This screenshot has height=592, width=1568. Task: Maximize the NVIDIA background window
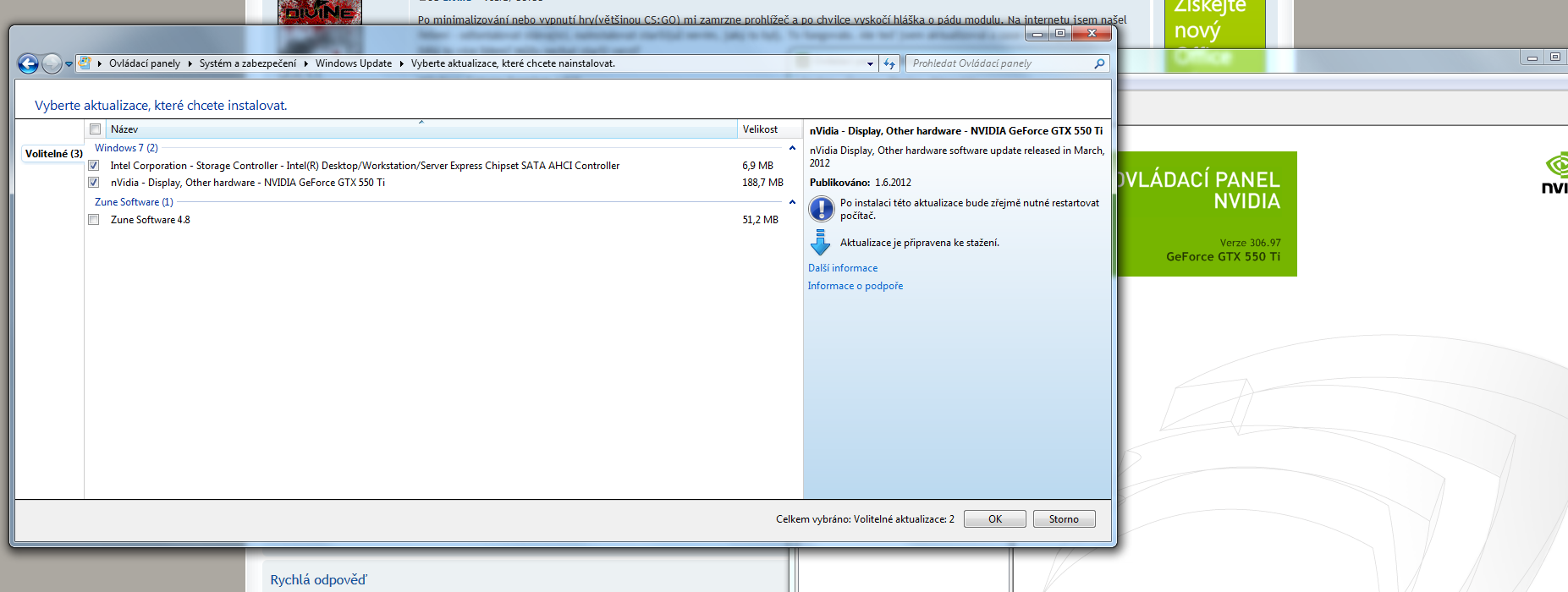coord(1554,58)
